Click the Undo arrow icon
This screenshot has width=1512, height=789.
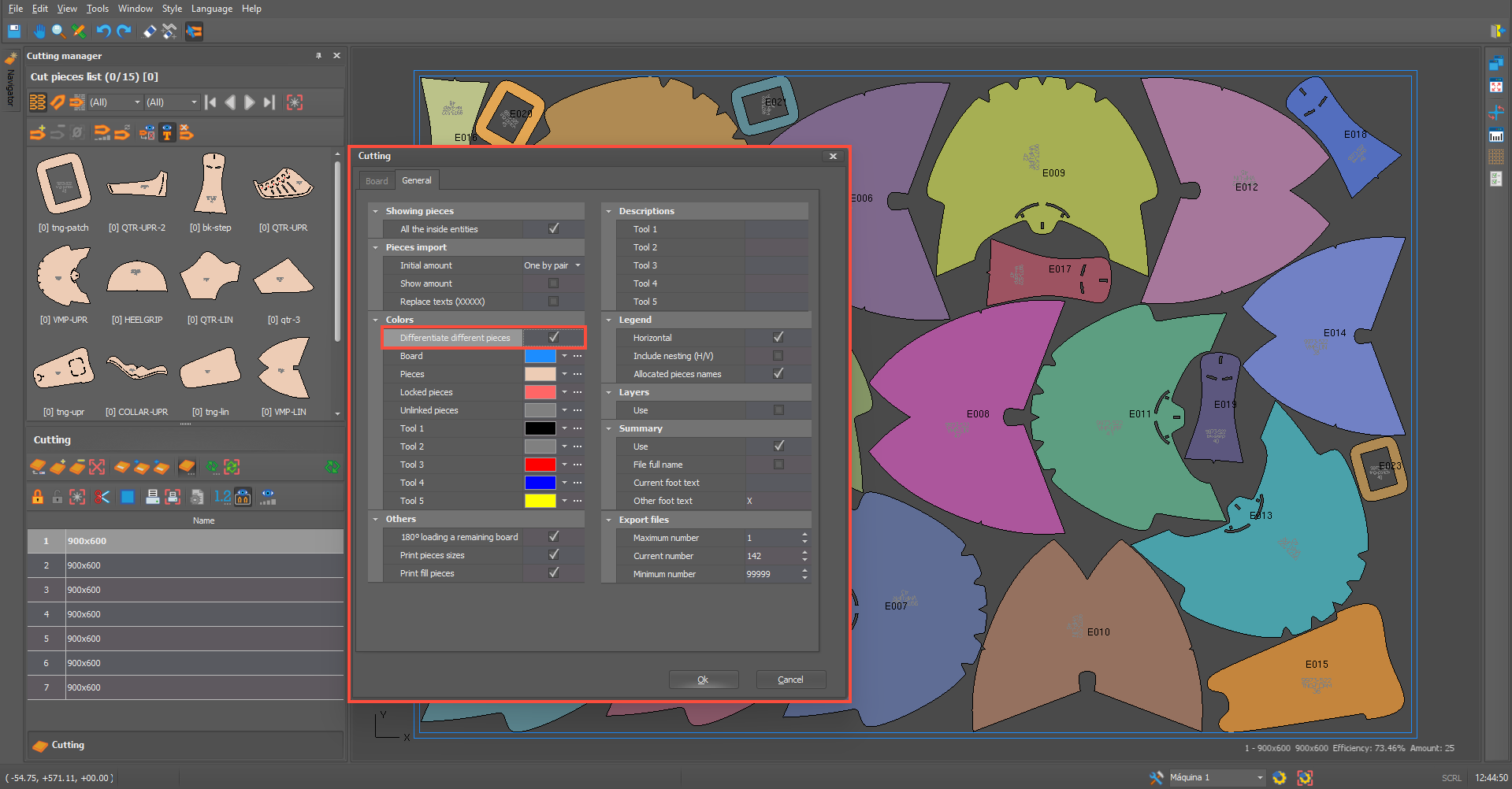[103, 31]
